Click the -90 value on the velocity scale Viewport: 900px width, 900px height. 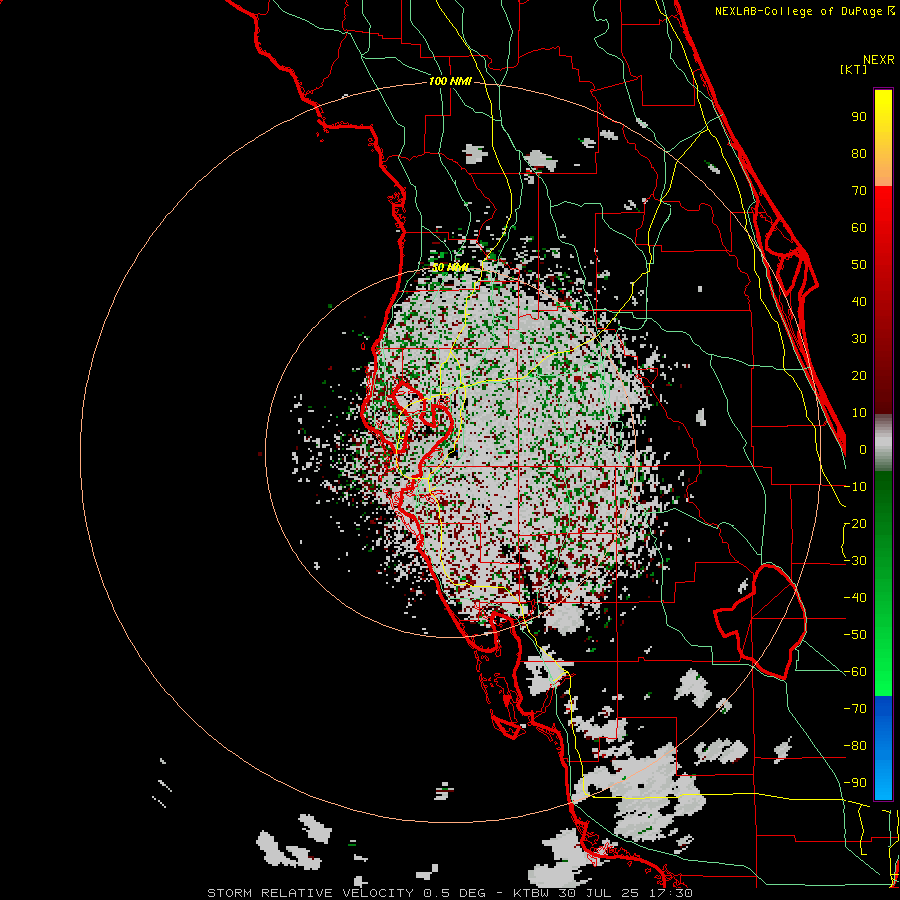tap(855, 783)
